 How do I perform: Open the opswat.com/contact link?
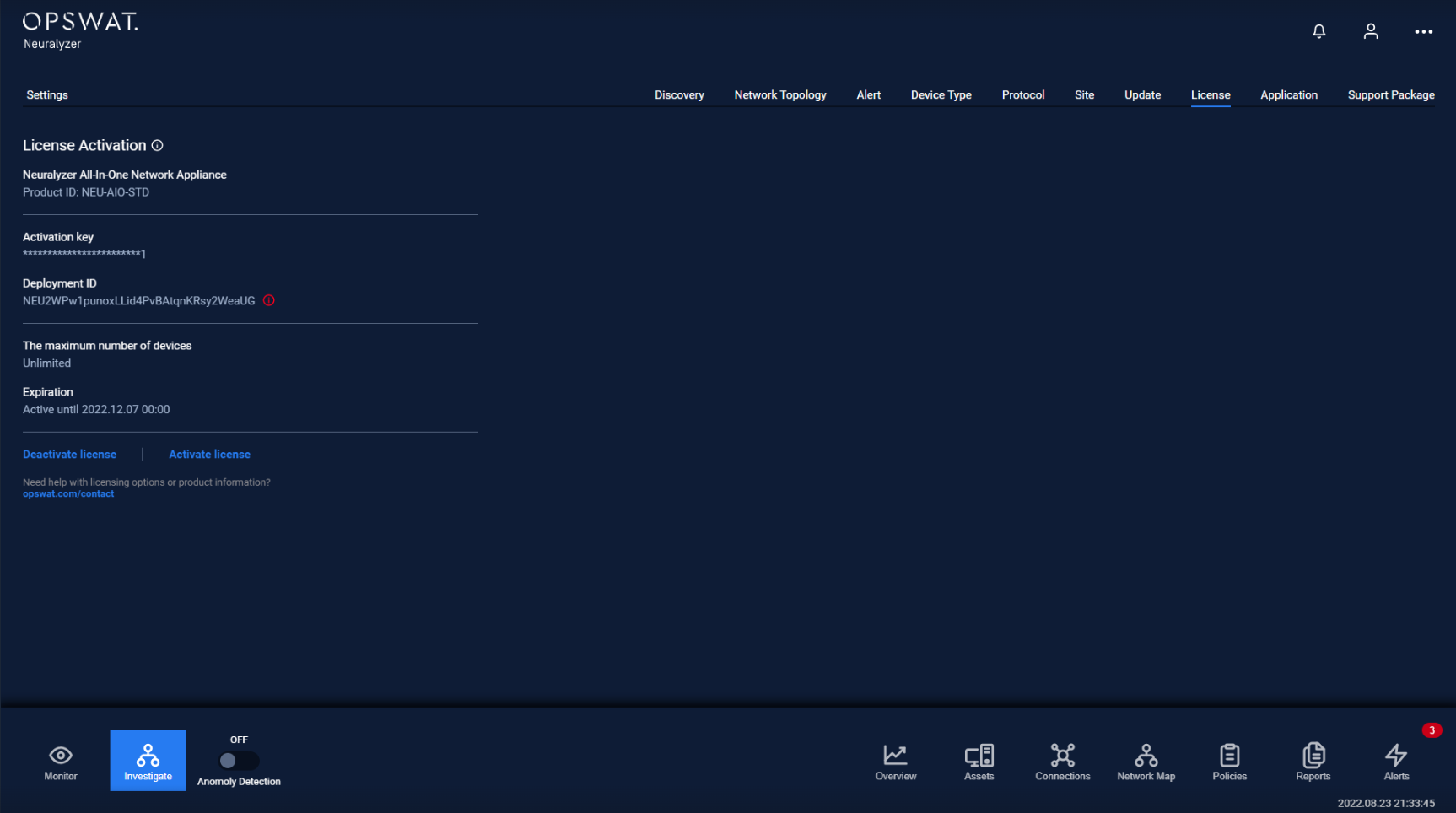coord(68,494)
